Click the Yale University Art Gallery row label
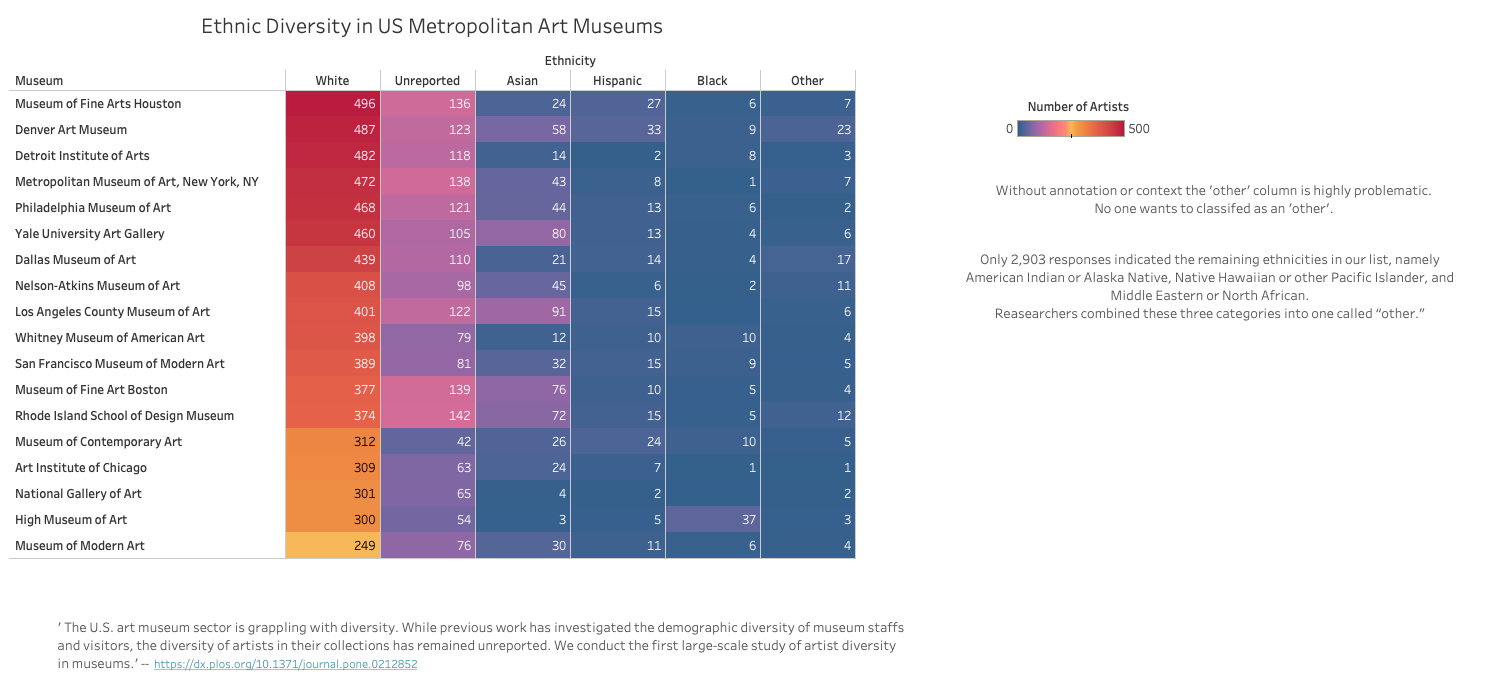Screen dimensions: 1511x700 click(x=90, y=234)
